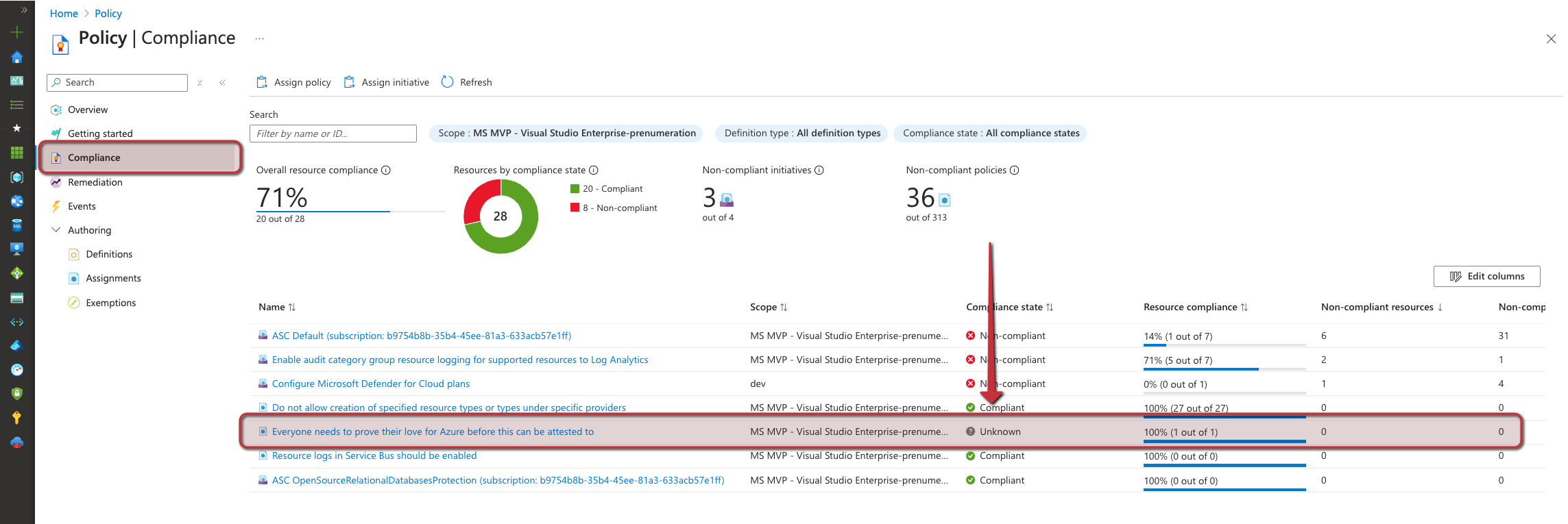
Task: Open Virtual networks arrows icon in the rail
Action: point(17,322)
